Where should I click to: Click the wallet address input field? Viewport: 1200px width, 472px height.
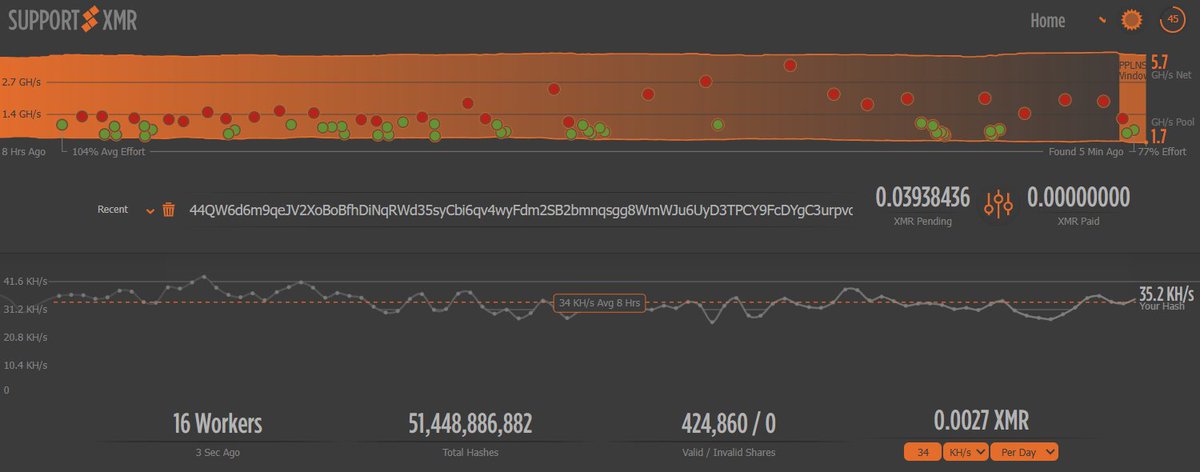tap(521, 210)
